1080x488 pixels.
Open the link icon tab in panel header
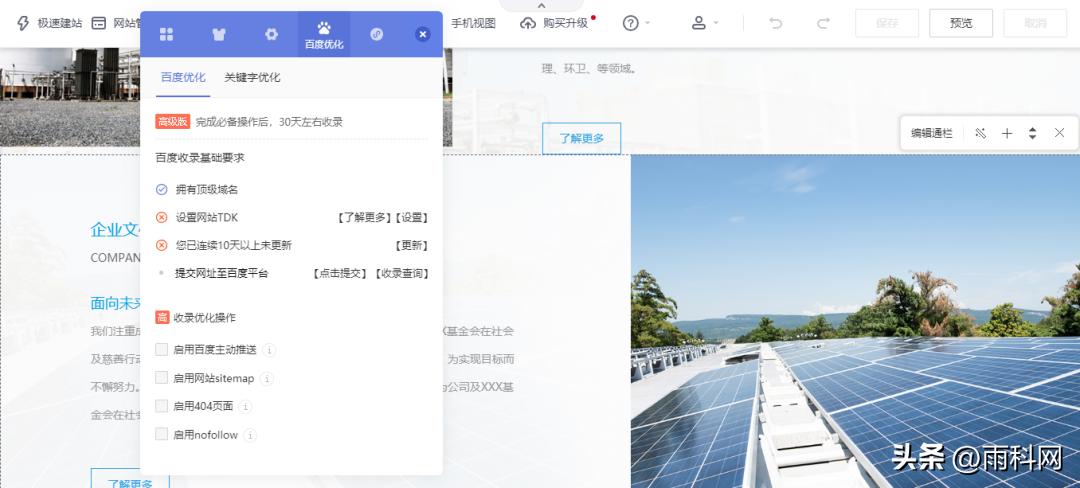(x=376, y=34)
